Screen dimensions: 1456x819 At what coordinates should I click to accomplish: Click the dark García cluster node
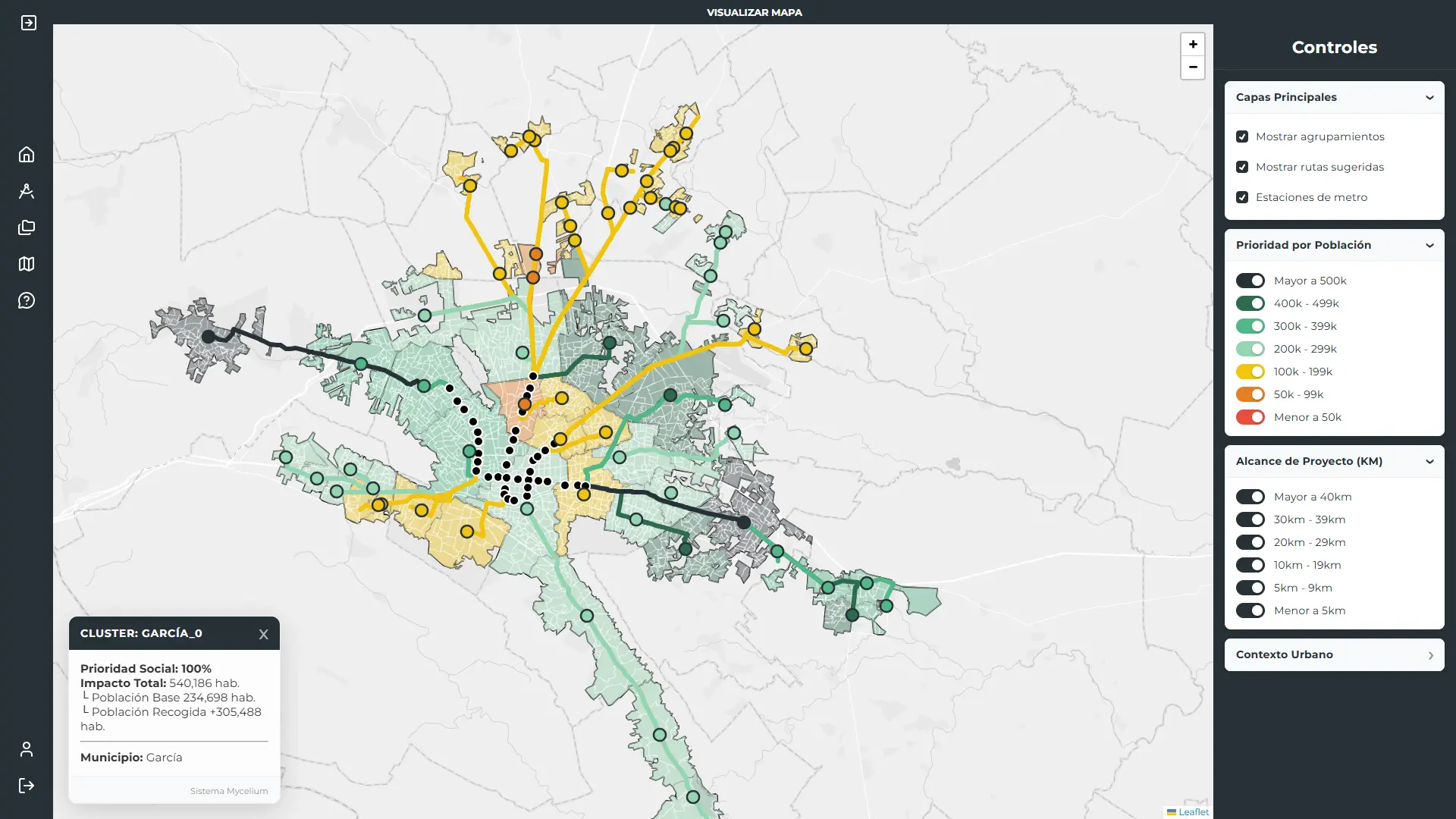[x=209, y=337]
